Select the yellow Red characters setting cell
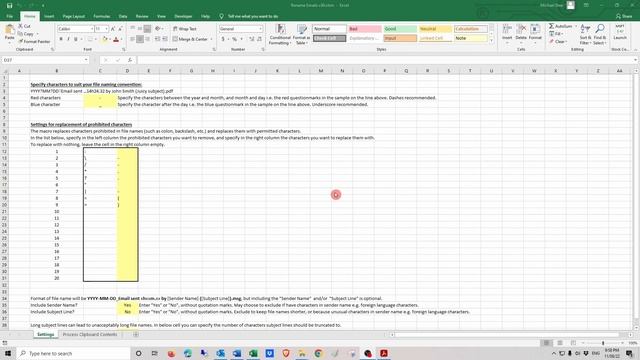This screenshot has width=640, height=360. coord(100,98)
